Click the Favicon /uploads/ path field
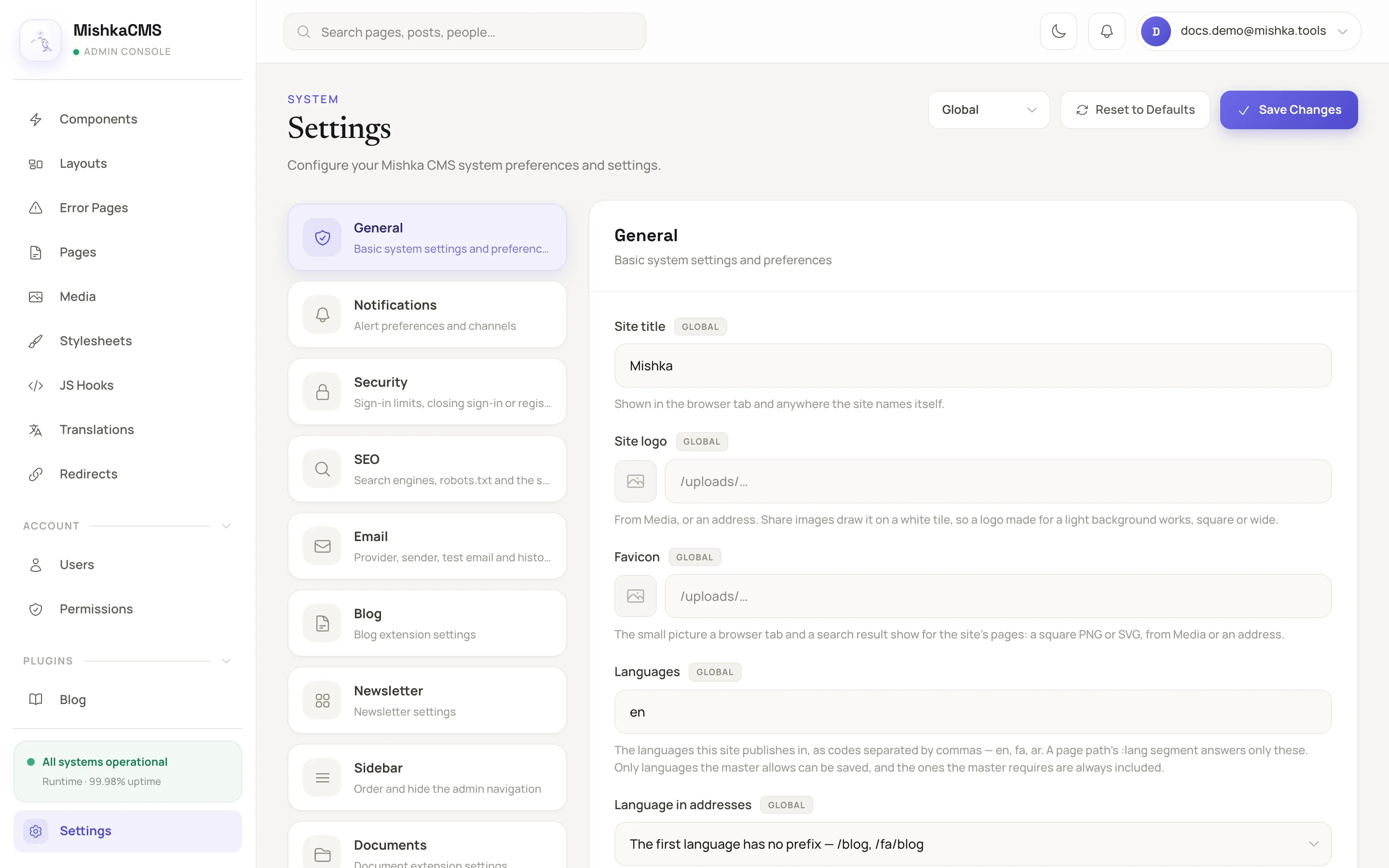 click(x=997, y=596)
